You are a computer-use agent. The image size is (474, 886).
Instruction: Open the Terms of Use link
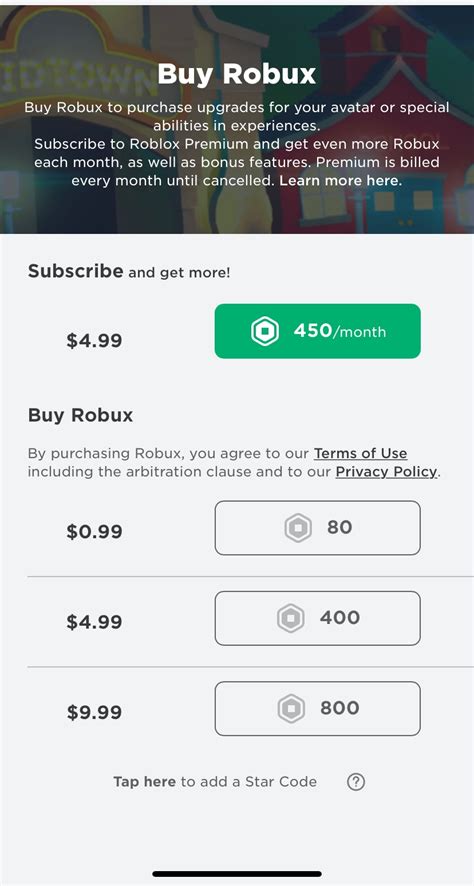coord(360,454)
